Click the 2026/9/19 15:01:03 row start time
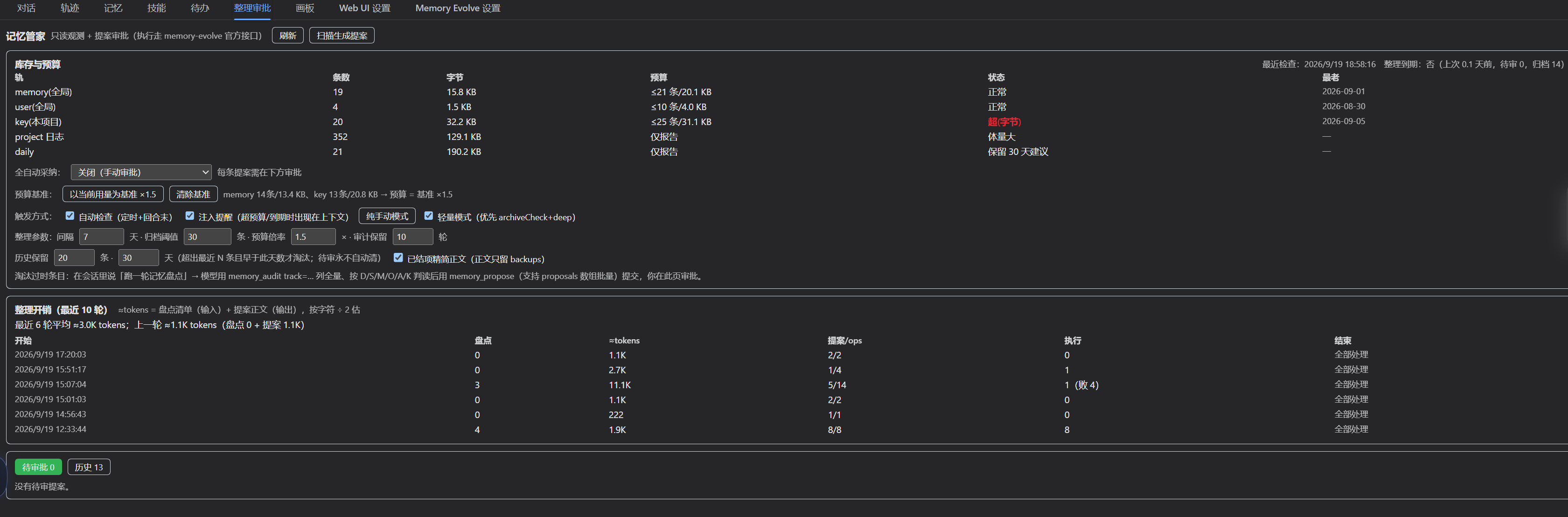The width and height of the screenshot is (1568, 517). (x=50, y=399)
